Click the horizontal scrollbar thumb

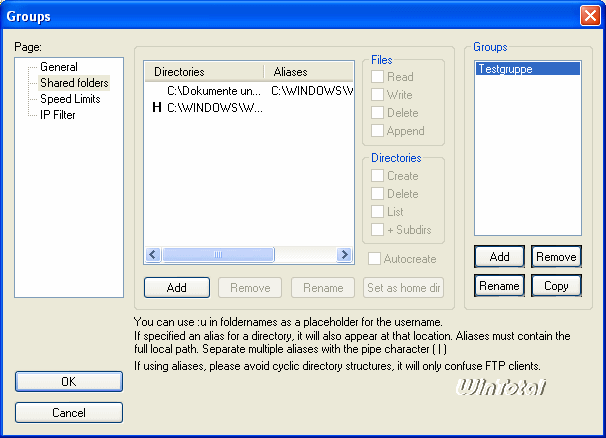pos(218,254)
